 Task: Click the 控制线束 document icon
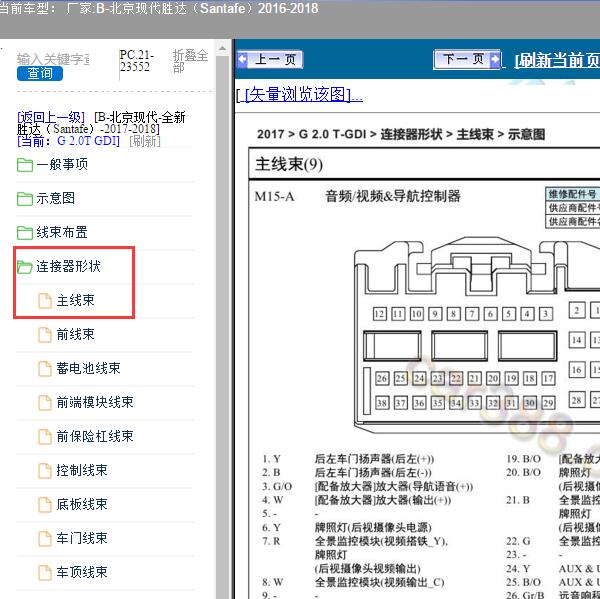pyautogui.click(x=45, y=471)
